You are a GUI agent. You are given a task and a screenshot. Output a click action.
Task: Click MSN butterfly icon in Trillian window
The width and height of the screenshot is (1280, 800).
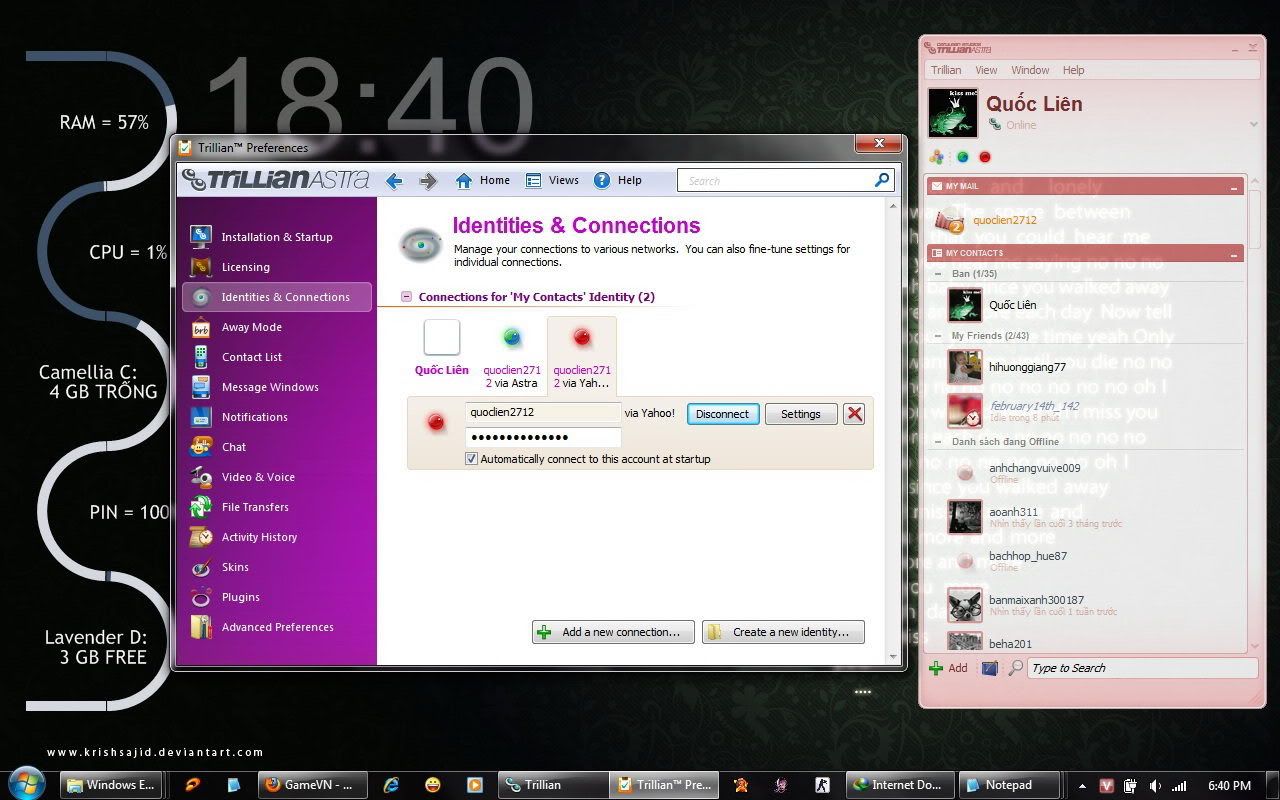(936, 157)
